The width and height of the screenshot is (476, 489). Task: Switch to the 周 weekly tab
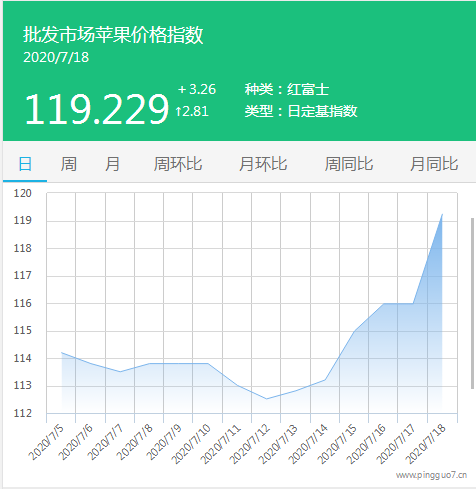click(69, 164)
